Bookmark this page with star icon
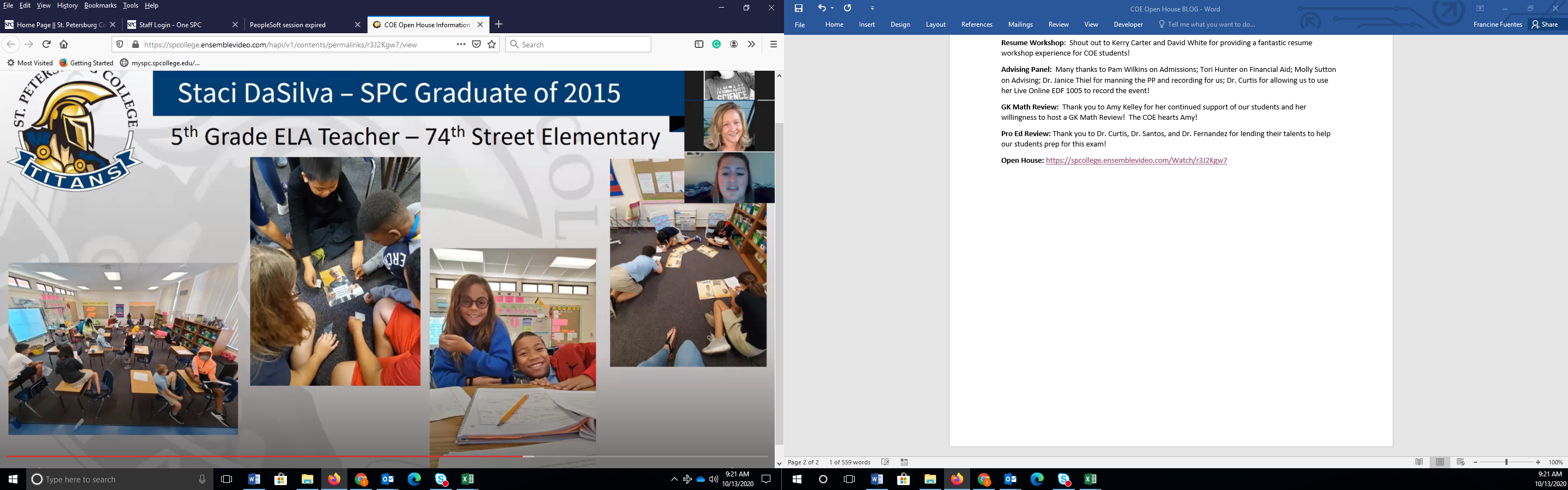The image size is (1568, 490). (x=492, y=45)
